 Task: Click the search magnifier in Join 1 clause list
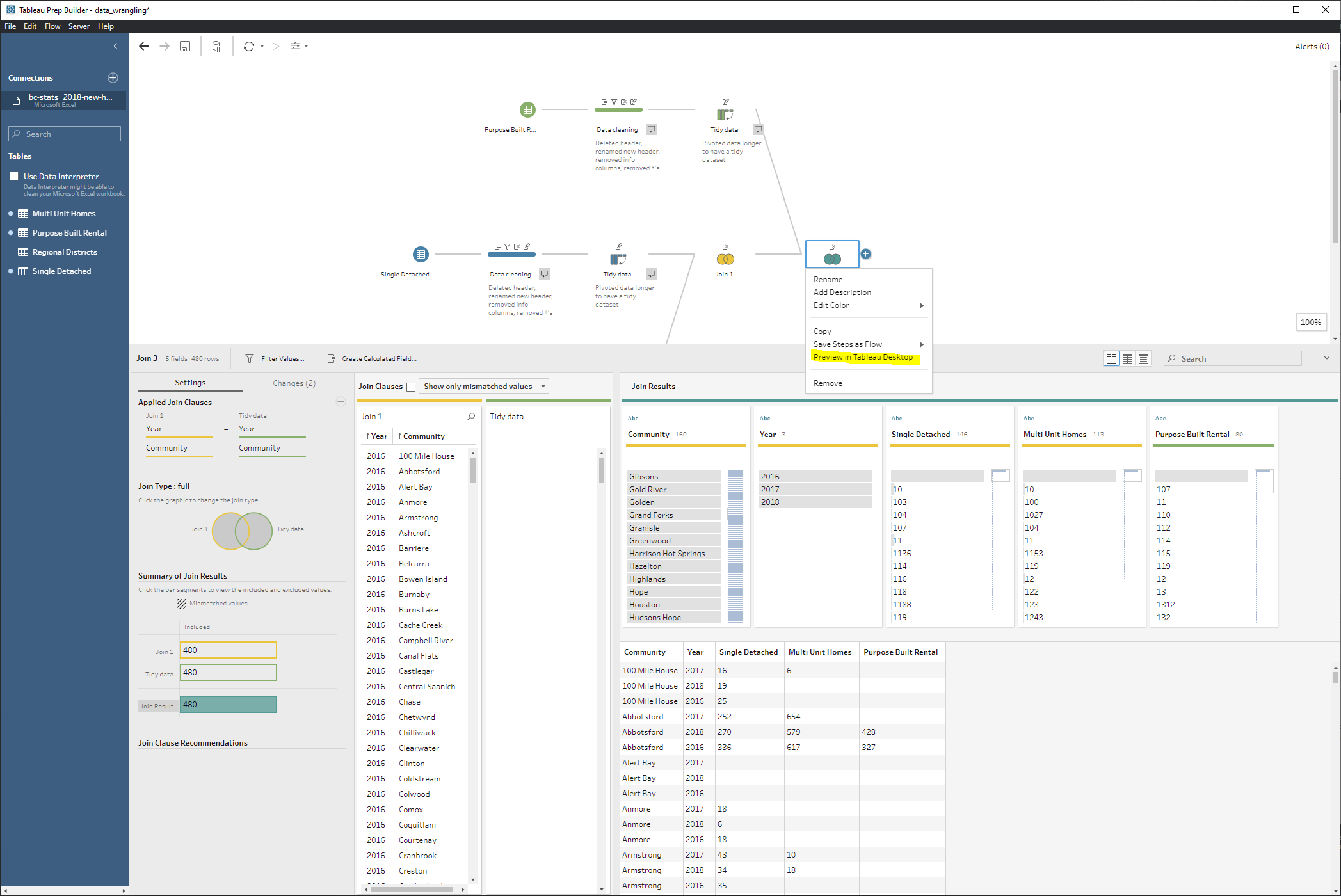[x=471, y=417]
